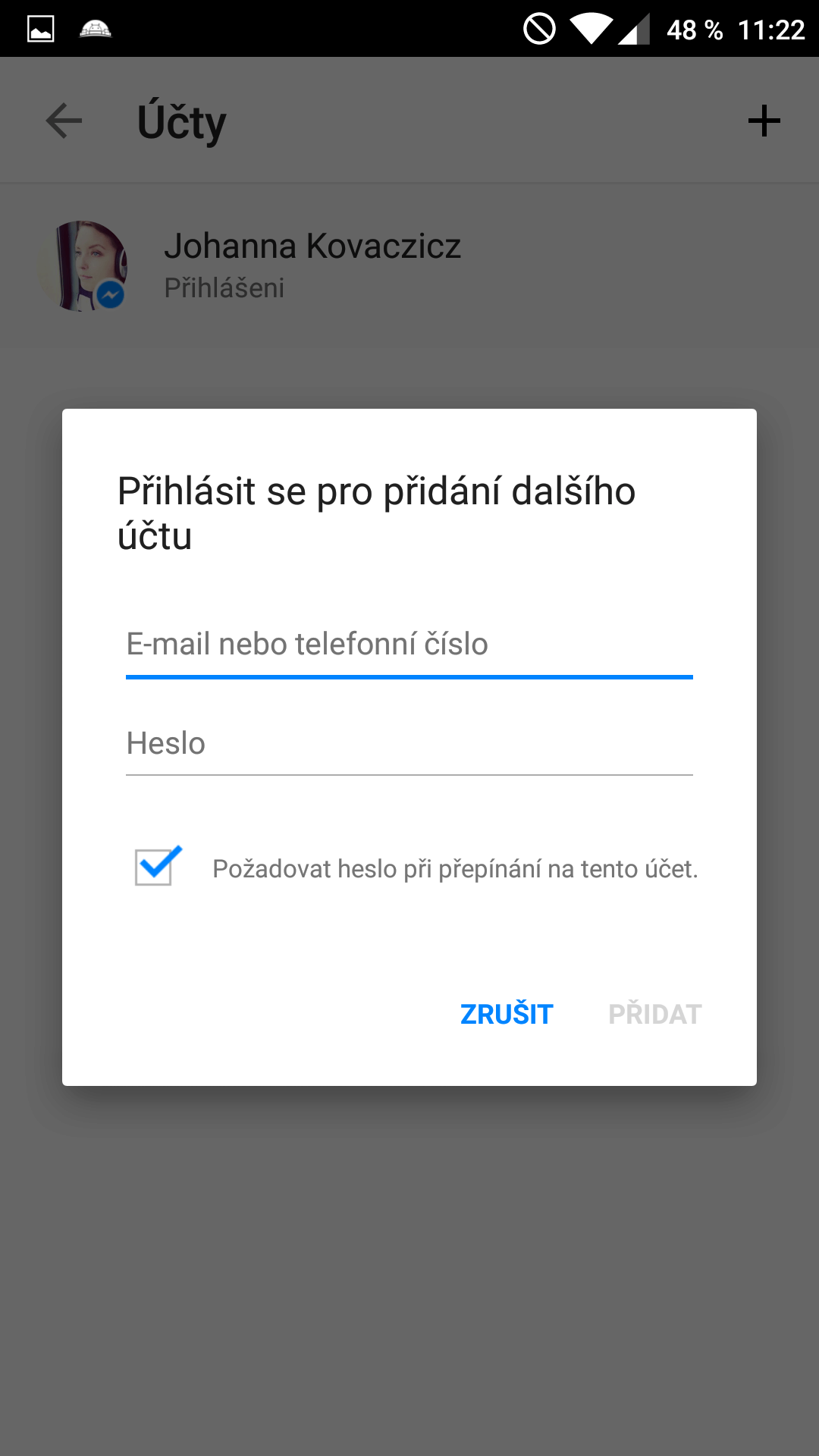Tap the mobile signal strength icon
This screenshot has height=1456, width=819.
tap(634, 30)
